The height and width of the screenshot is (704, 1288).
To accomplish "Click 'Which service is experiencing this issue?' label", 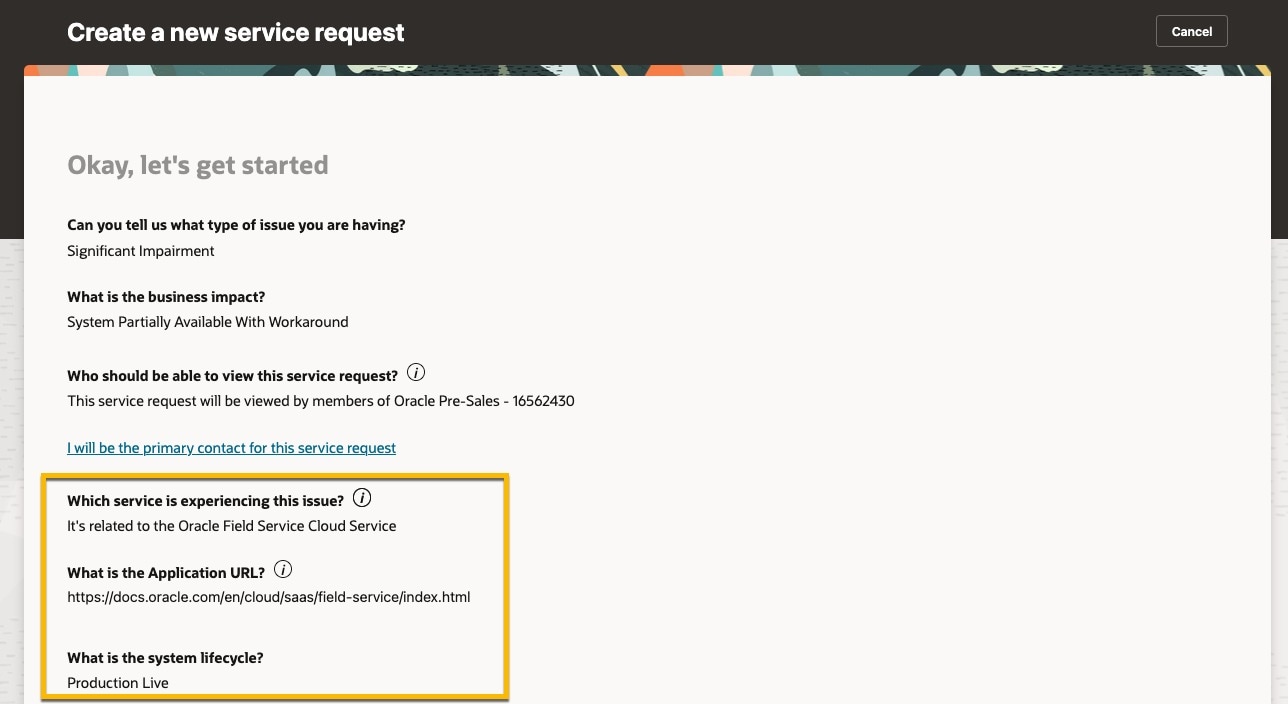I will click(x=205, y=501).
